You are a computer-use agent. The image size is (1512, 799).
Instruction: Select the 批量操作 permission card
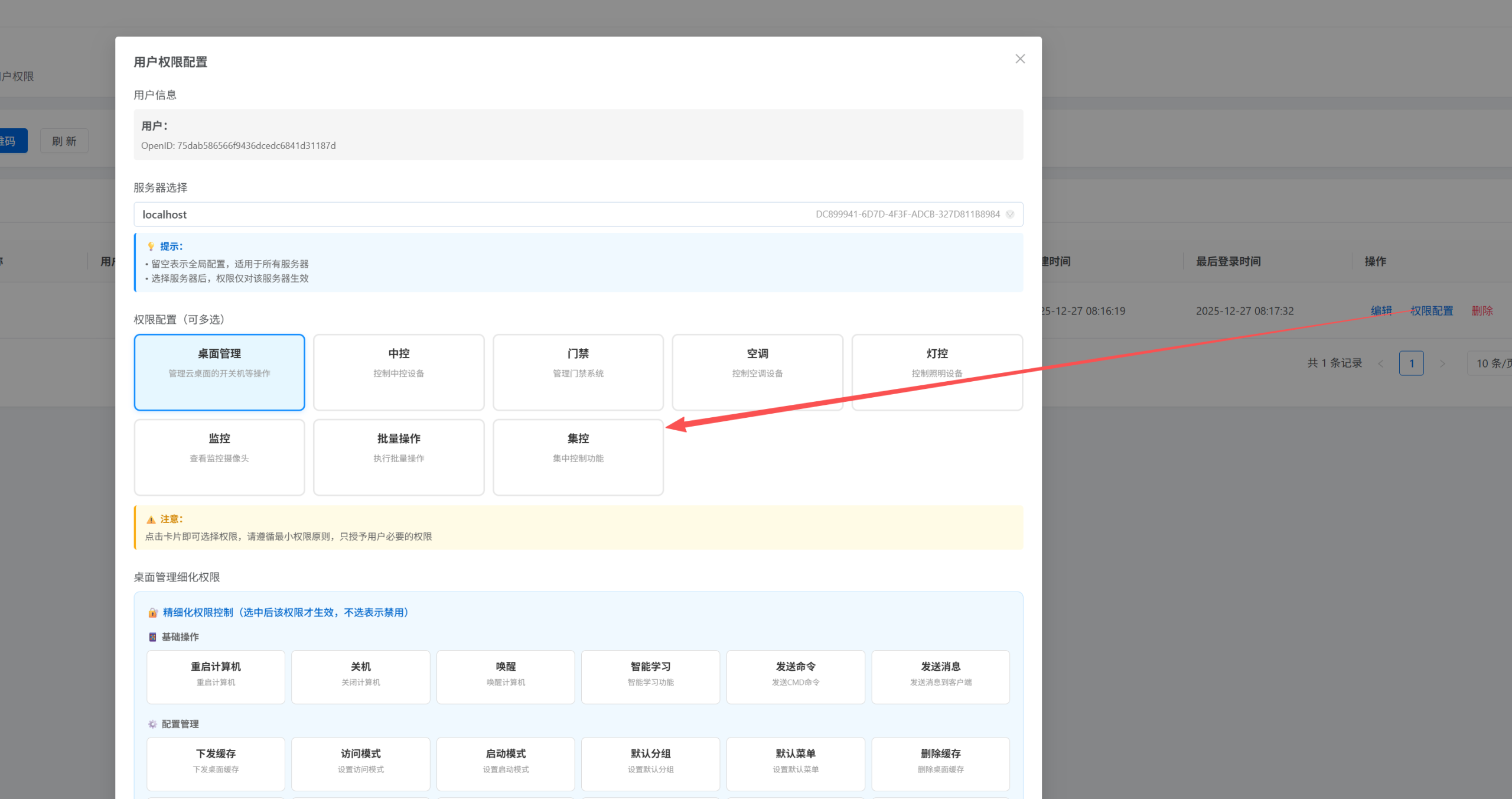[399, 457]
